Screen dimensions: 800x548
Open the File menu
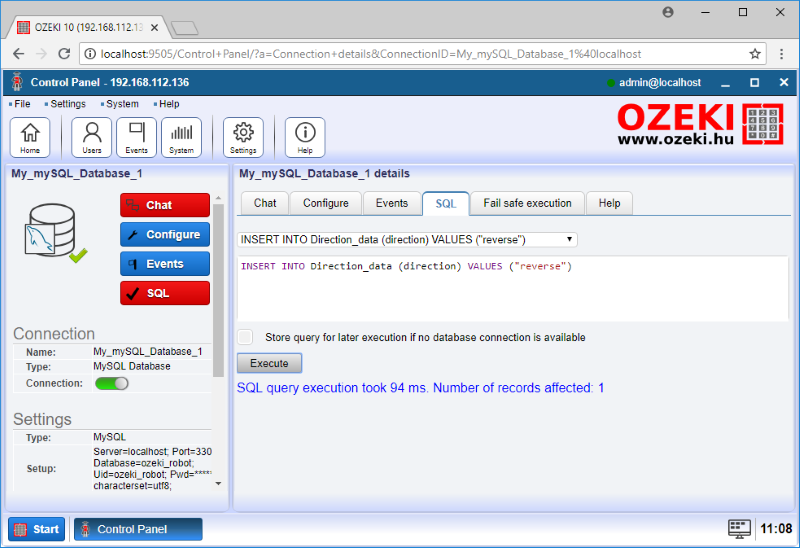20,104
